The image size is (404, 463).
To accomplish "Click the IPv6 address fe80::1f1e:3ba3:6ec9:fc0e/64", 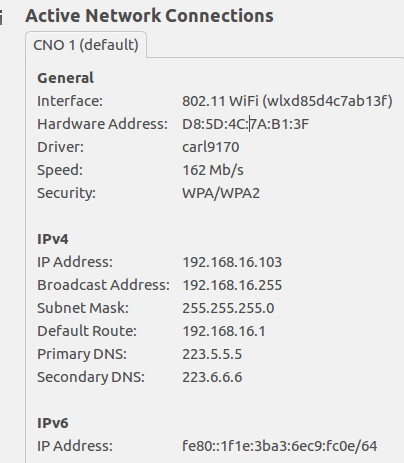I will click(x=280, y=446).
